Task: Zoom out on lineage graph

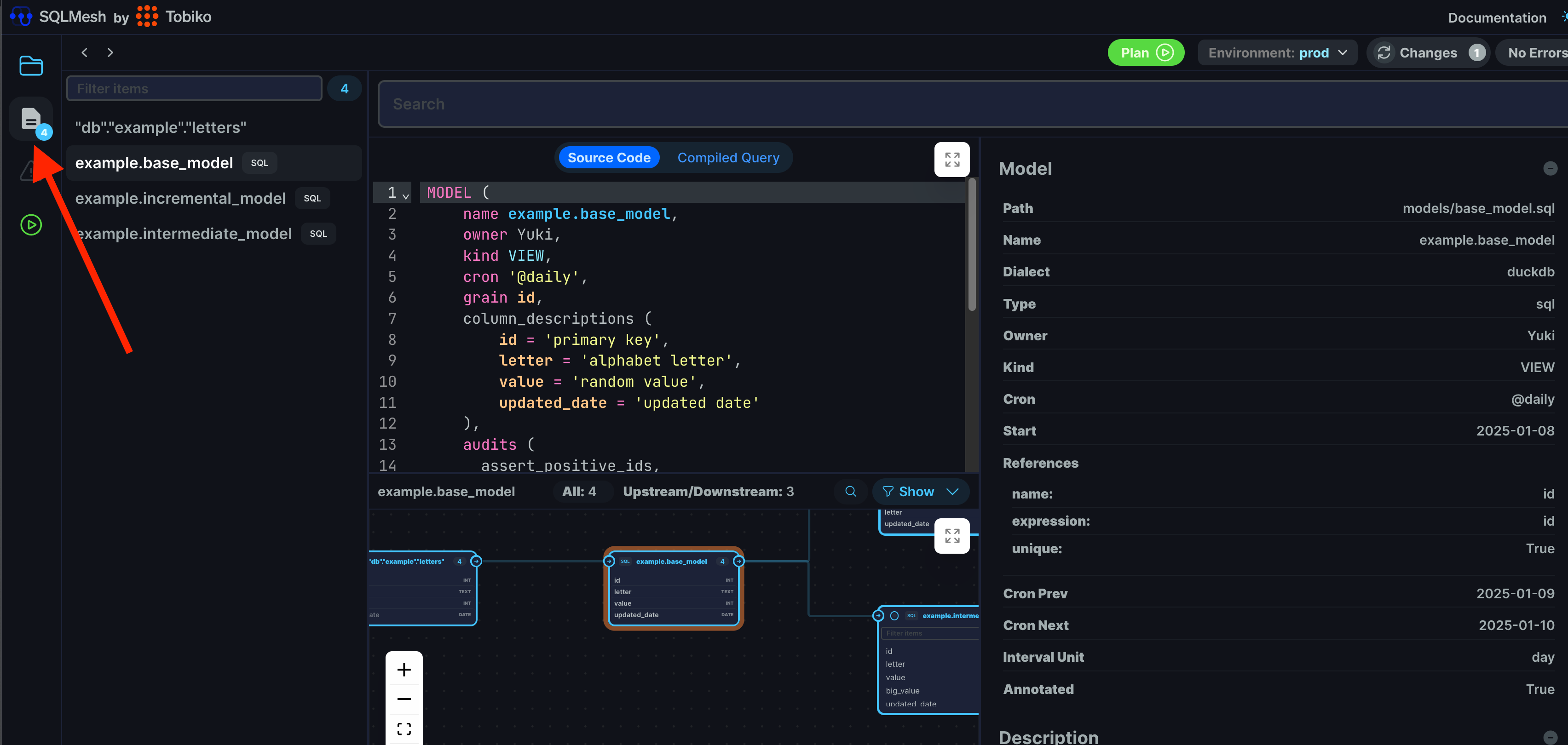Action: pyautogui.click(x=404, y=699)
